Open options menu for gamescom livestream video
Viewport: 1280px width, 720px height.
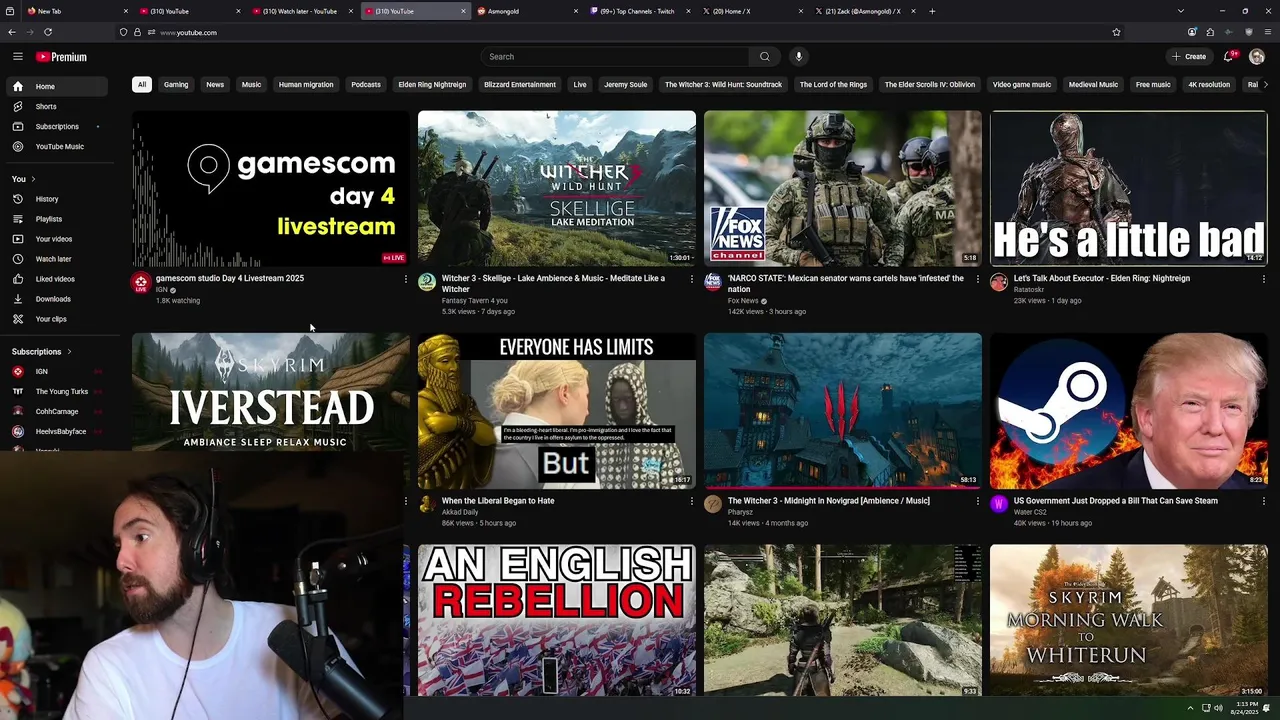point(405,279)
